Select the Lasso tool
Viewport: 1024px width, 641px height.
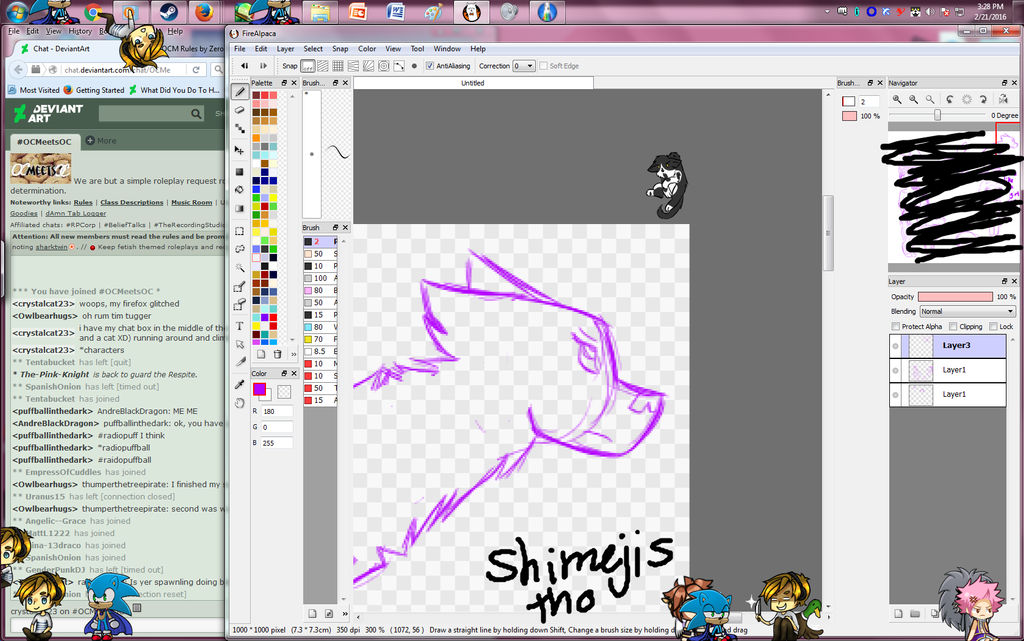[x=240, y=249]
